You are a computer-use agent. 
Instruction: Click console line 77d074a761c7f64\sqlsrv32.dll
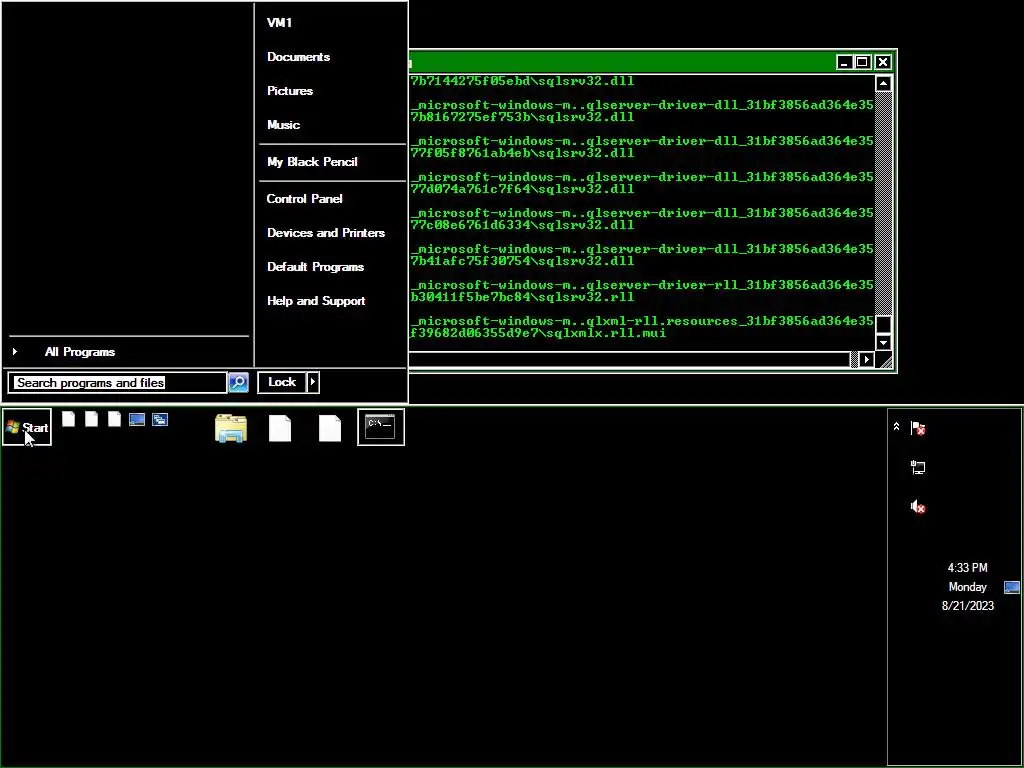[522, 189]
